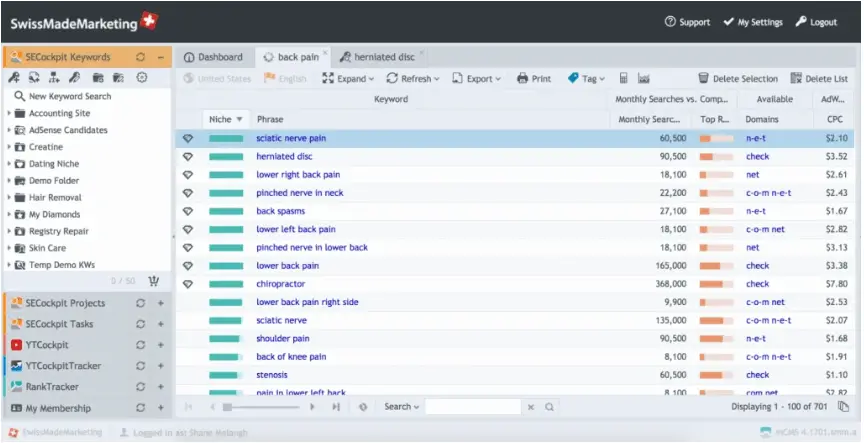
Task: Click the Logout link
Action: [x=817, y=23]
